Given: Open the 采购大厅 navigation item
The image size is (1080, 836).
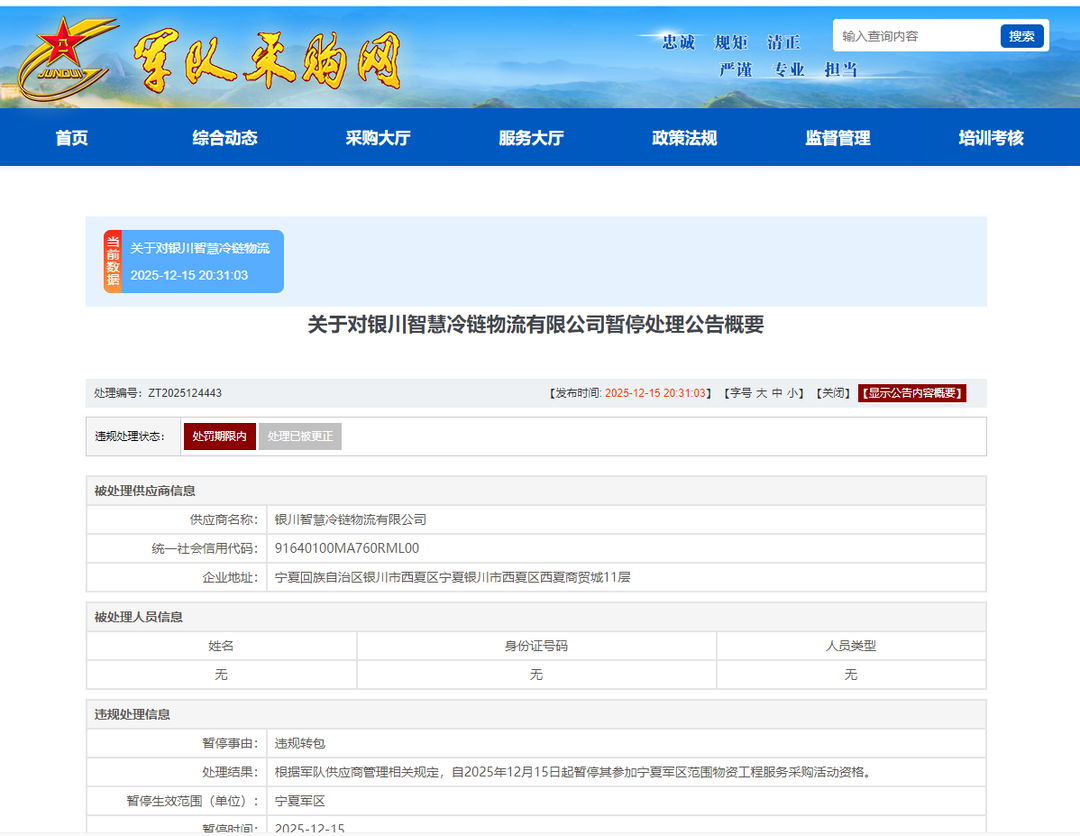Looking at the screenshot, I should (x=378, y=138).
